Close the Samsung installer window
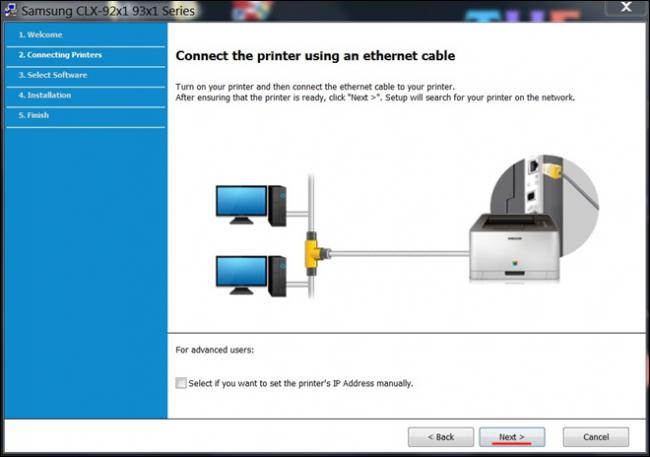Screen dimensions: 650x457 pos(626,7)
